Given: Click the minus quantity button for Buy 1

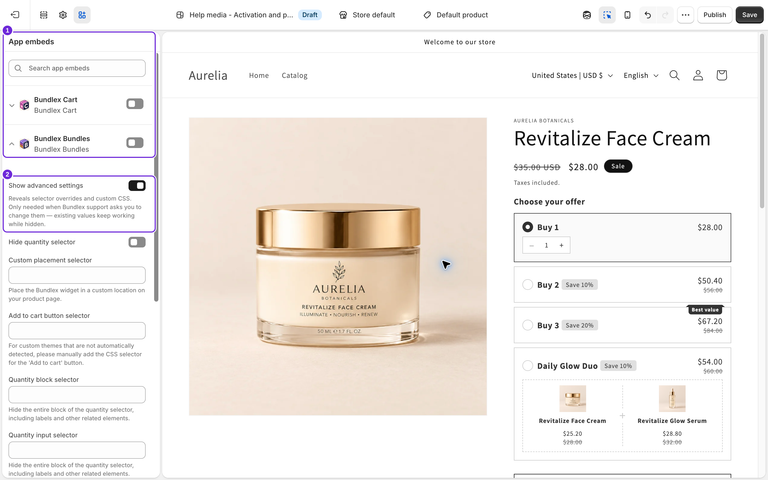Looking at the screenshot, I should [531, 245].
